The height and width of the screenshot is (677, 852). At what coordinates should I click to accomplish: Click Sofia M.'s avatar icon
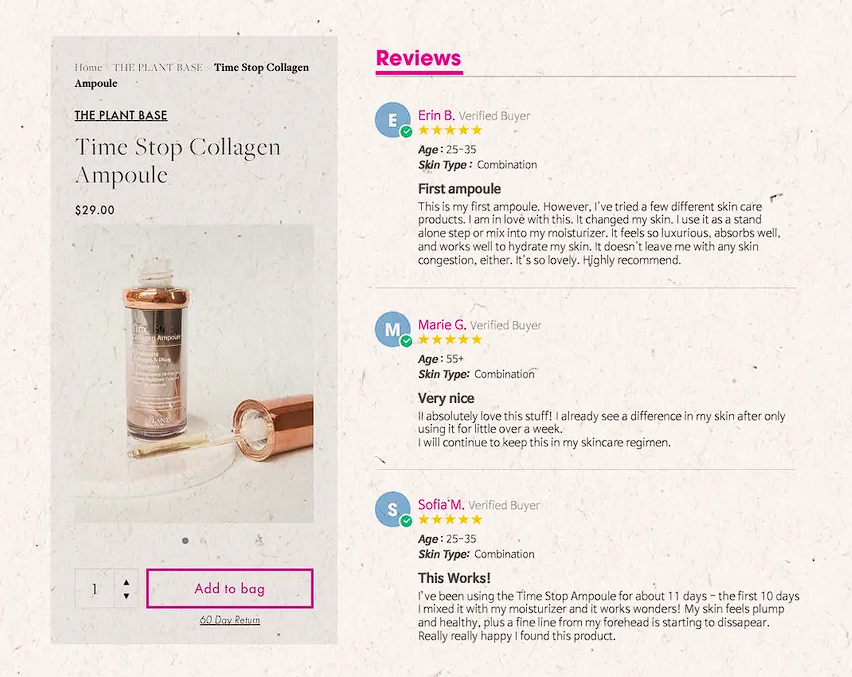pos(391,509)
